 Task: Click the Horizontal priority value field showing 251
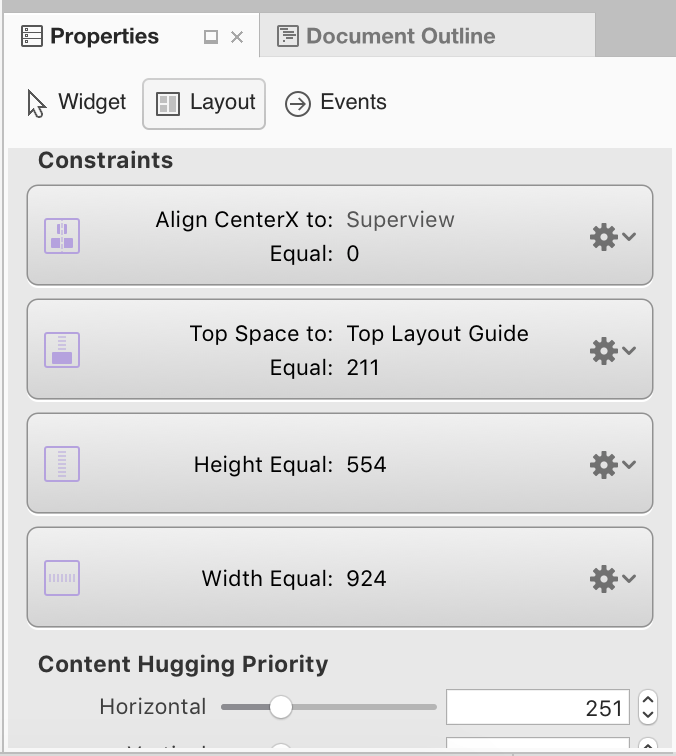click(x=538, y=707)
